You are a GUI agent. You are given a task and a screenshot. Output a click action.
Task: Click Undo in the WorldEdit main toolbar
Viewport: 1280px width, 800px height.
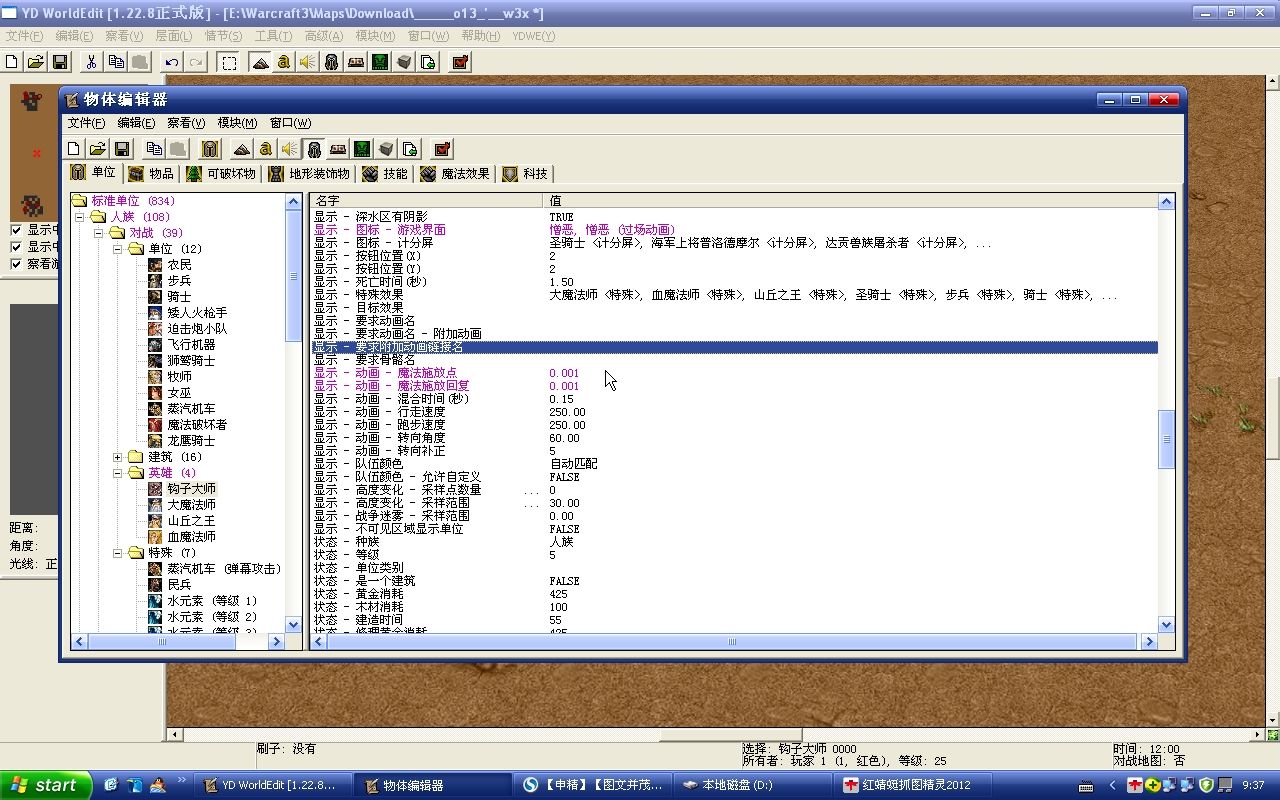click(x=172, y=62)
